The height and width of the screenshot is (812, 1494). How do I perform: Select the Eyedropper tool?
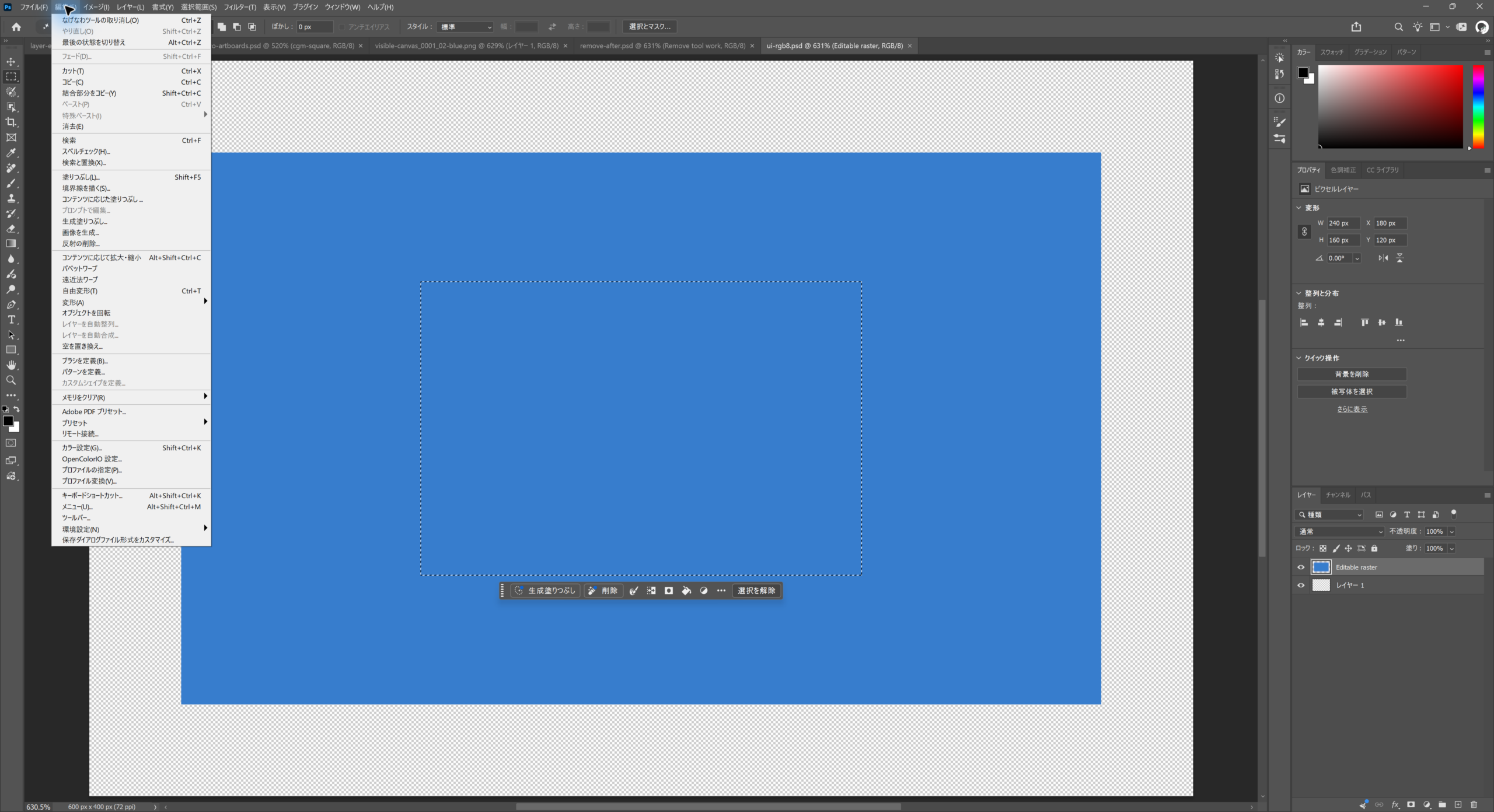point(11,153)
